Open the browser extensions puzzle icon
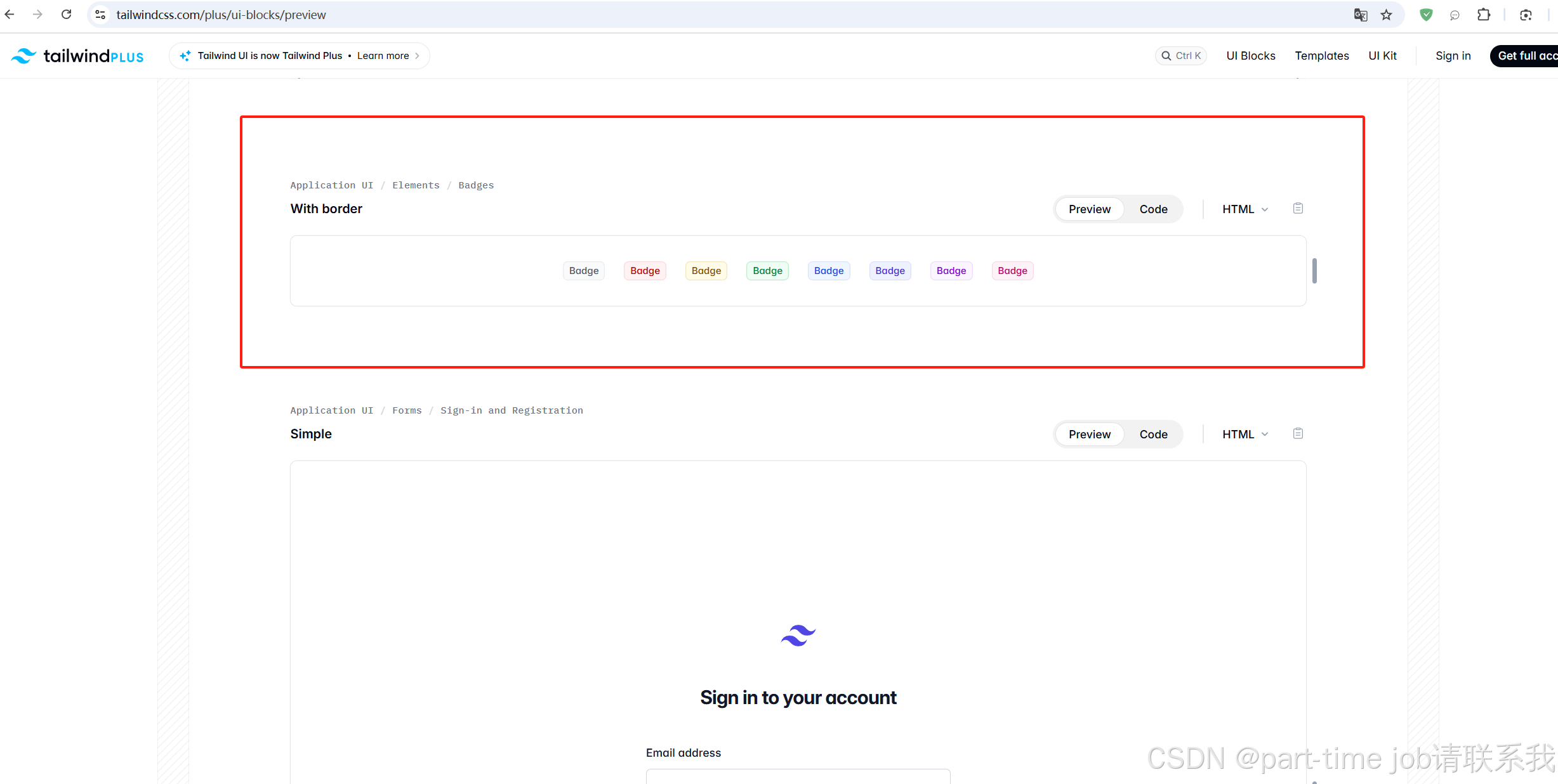The width and height of the screenshot is (1558, 784). [1484, 14]
